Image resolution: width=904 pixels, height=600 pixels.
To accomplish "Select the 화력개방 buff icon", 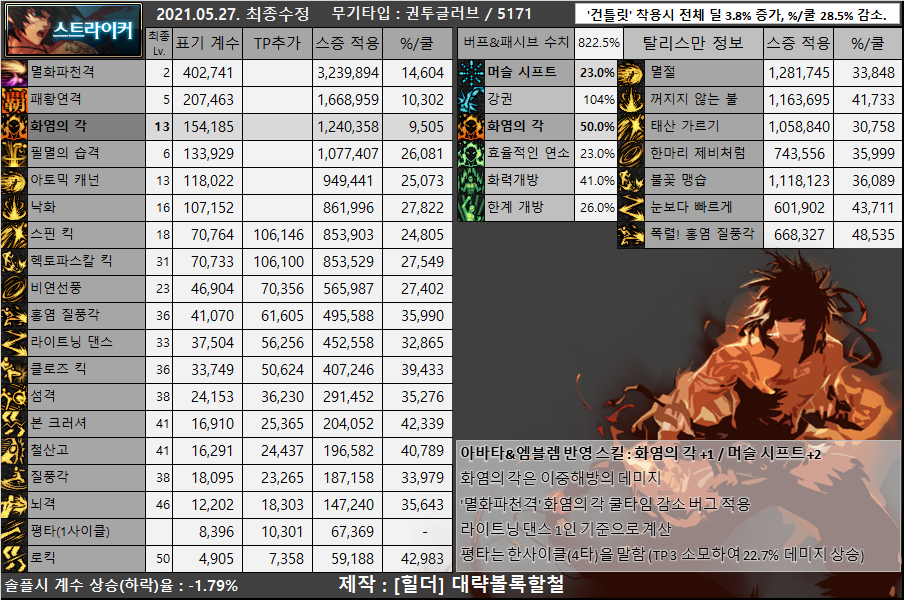I will pyautogui.click(x=471, y=180).
